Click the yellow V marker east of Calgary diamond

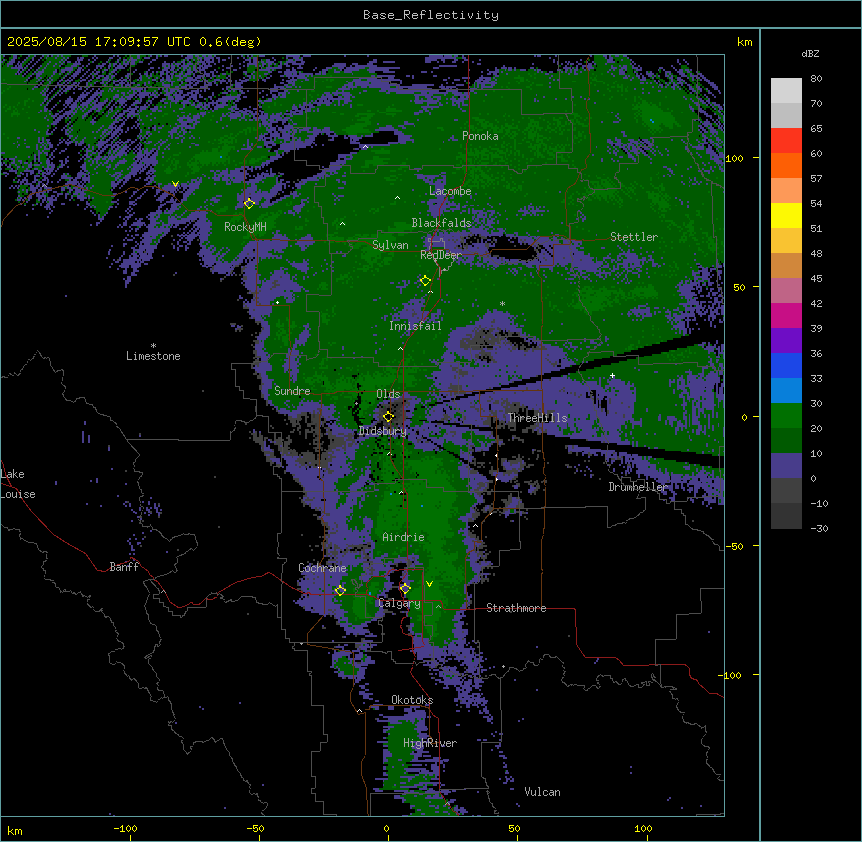coord(429,584)
